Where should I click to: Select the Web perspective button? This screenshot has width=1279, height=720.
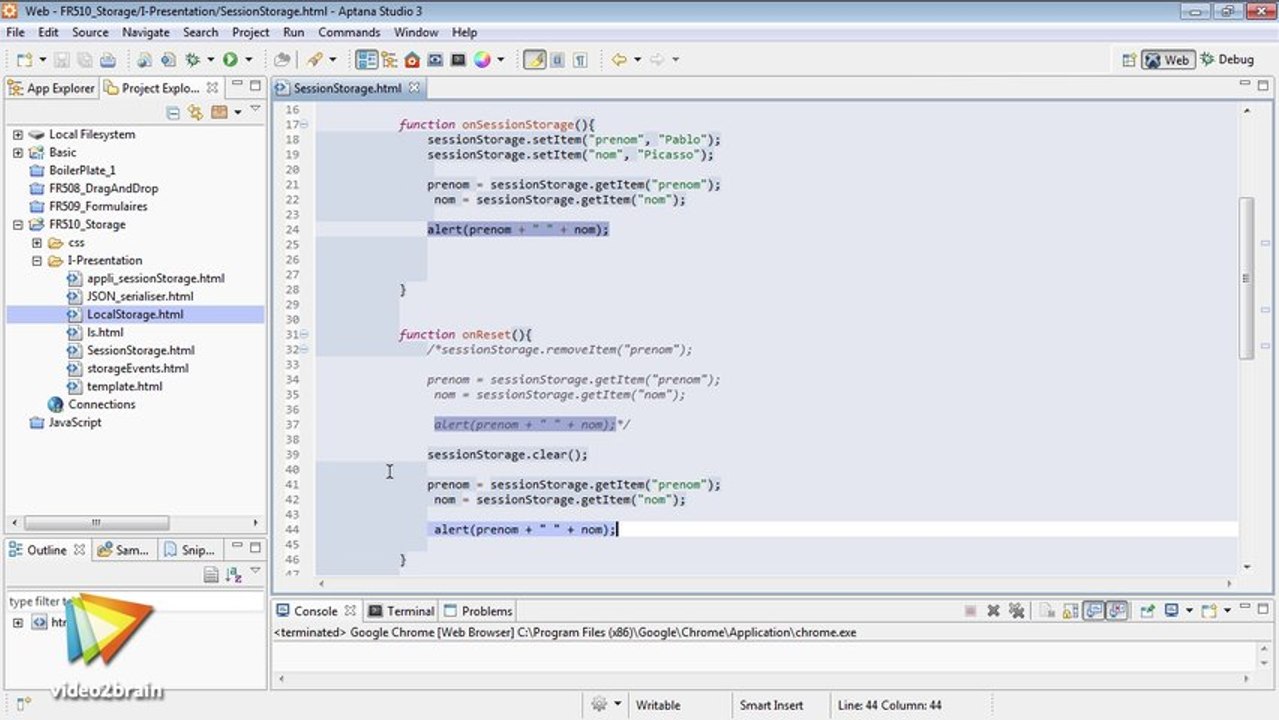pos(1167,60)
